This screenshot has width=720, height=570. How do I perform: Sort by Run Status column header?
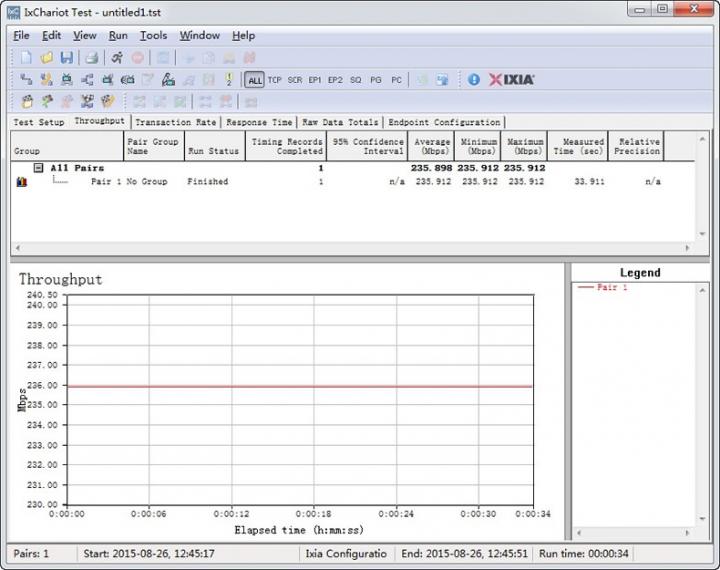coord(214,146)
